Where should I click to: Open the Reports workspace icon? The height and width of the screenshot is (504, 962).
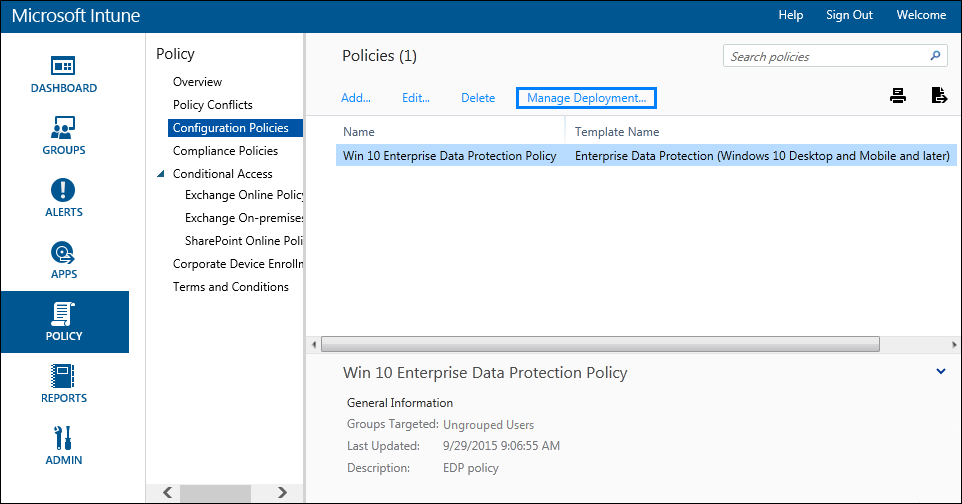(x=64, y=377)
